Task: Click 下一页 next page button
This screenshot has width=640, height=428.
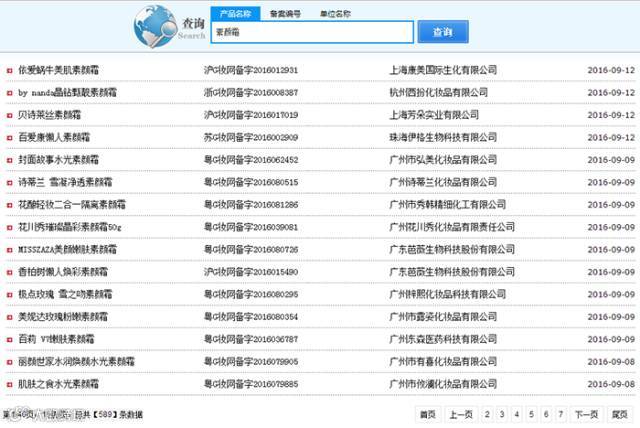Action: (587, 415)
